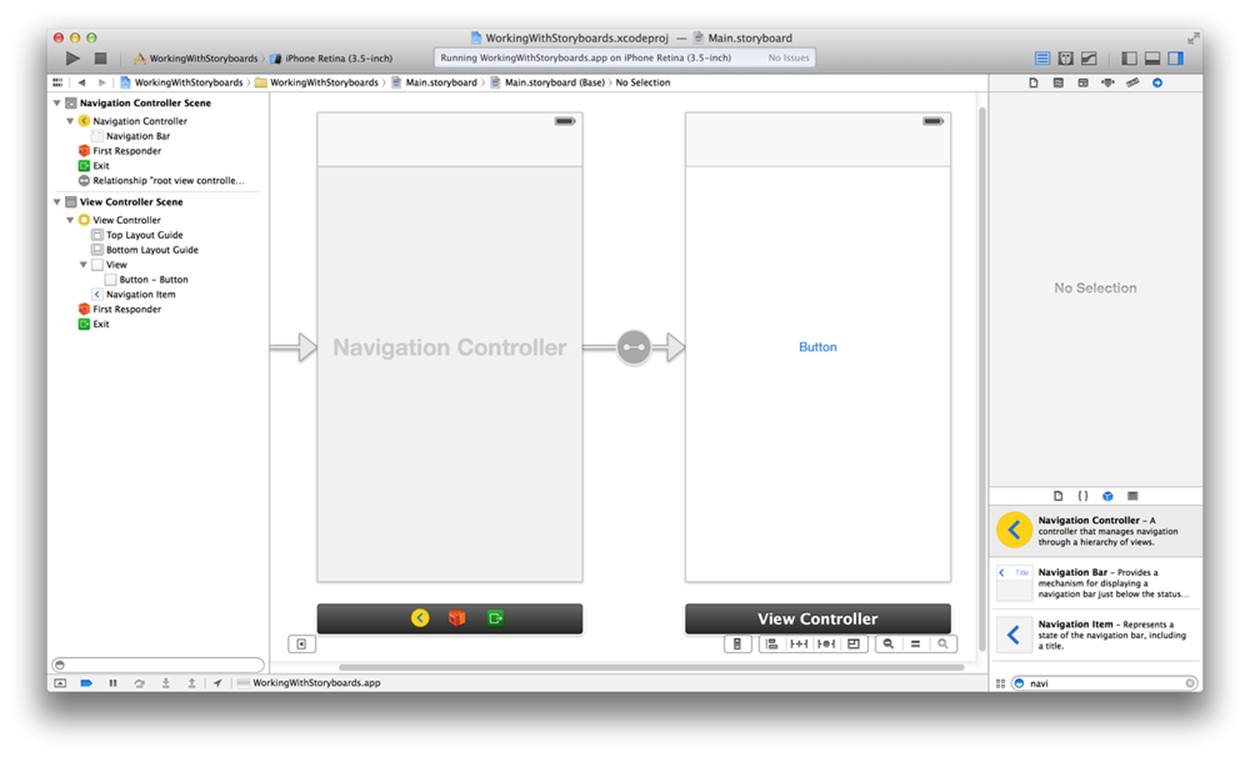Image resolution: width=1250 pixels, height=757 pixels.
Task: Select Navigation Item in the Object library
Action: coord(1096,635)
